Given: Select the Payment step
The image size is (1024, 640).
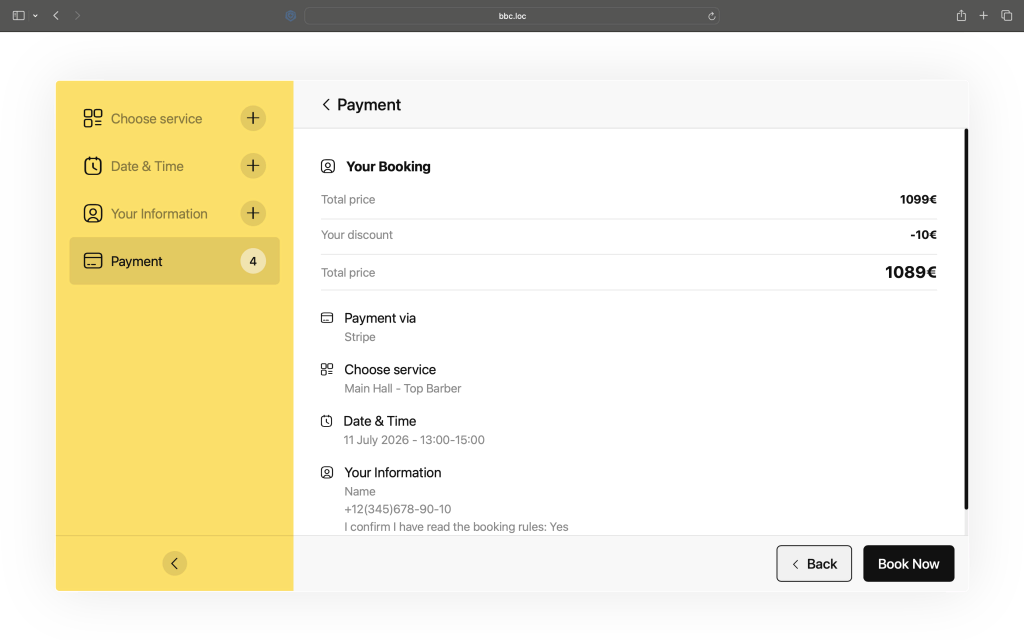Looking at the screenshot, I should (174, 261).
